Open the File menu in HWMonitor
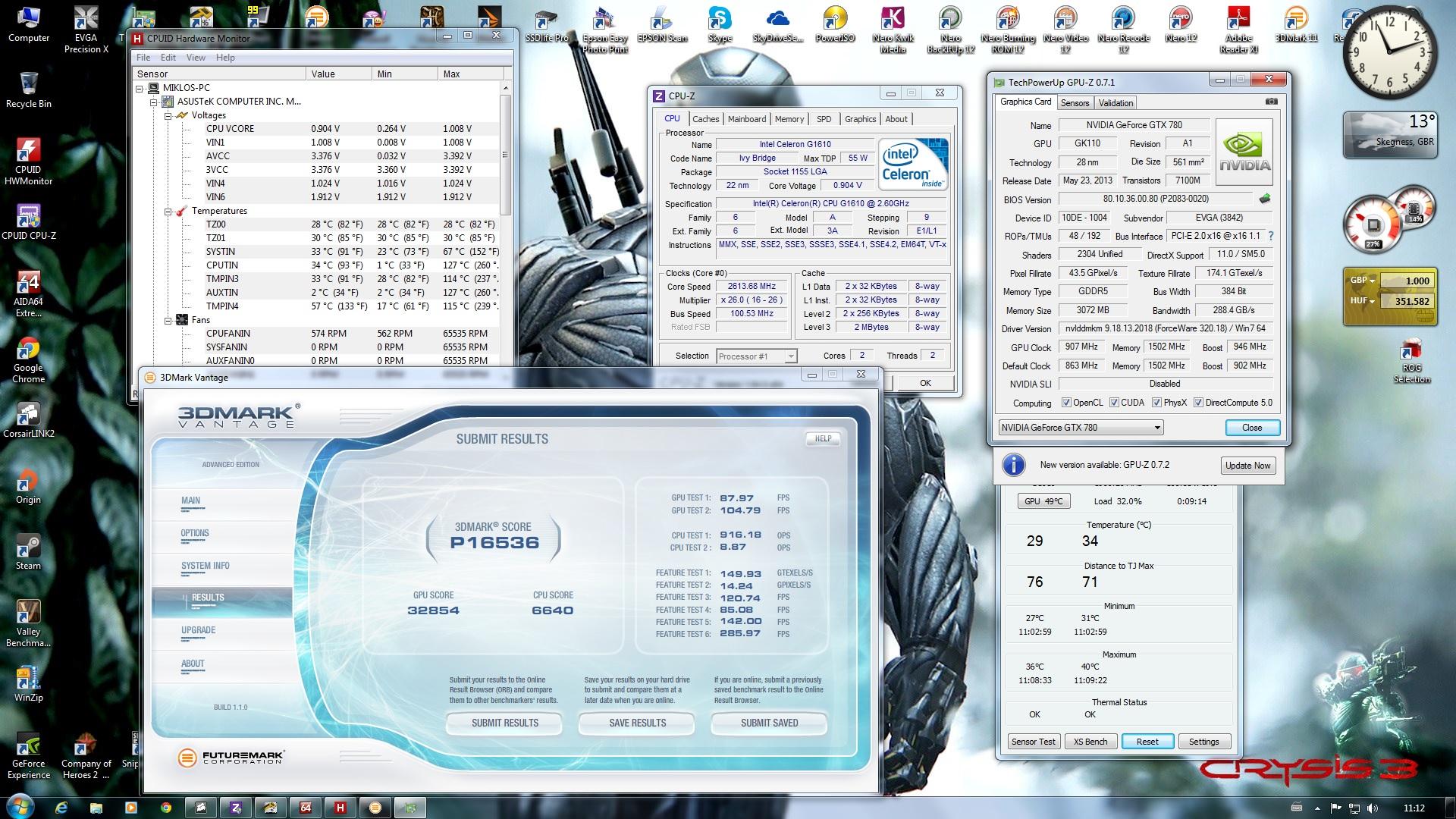 [x=143, y=58]
